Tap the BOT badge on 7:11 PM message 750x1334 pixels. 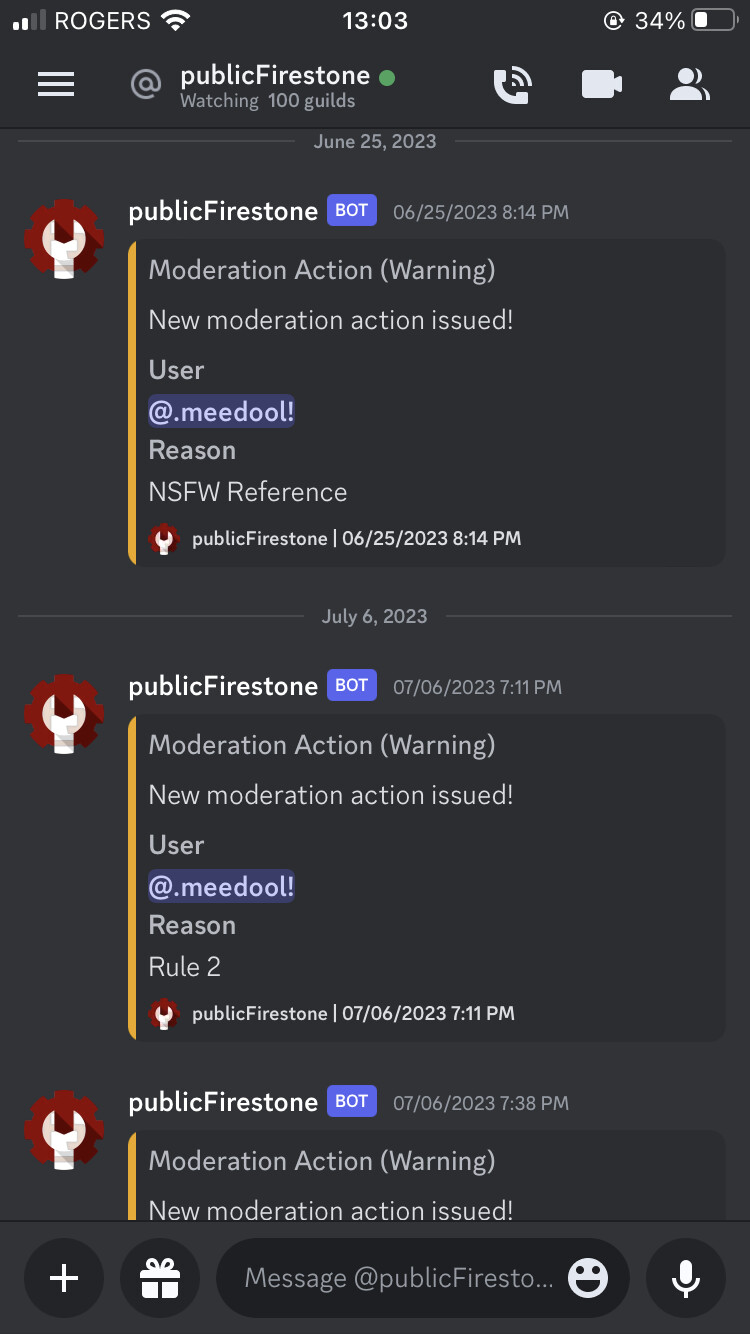point(352,685)
